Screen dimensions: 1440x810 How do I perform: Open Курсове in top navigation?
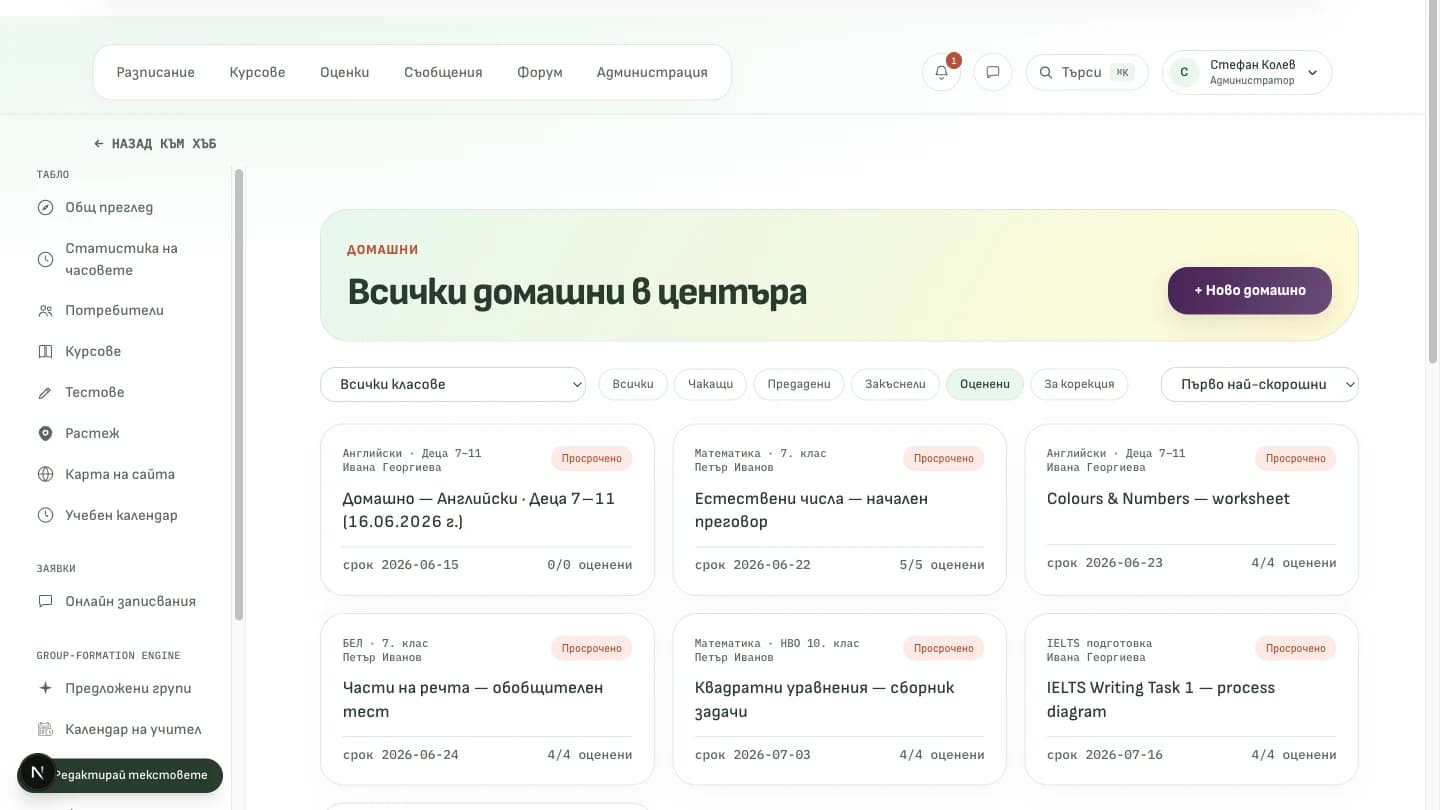(257, 72)
